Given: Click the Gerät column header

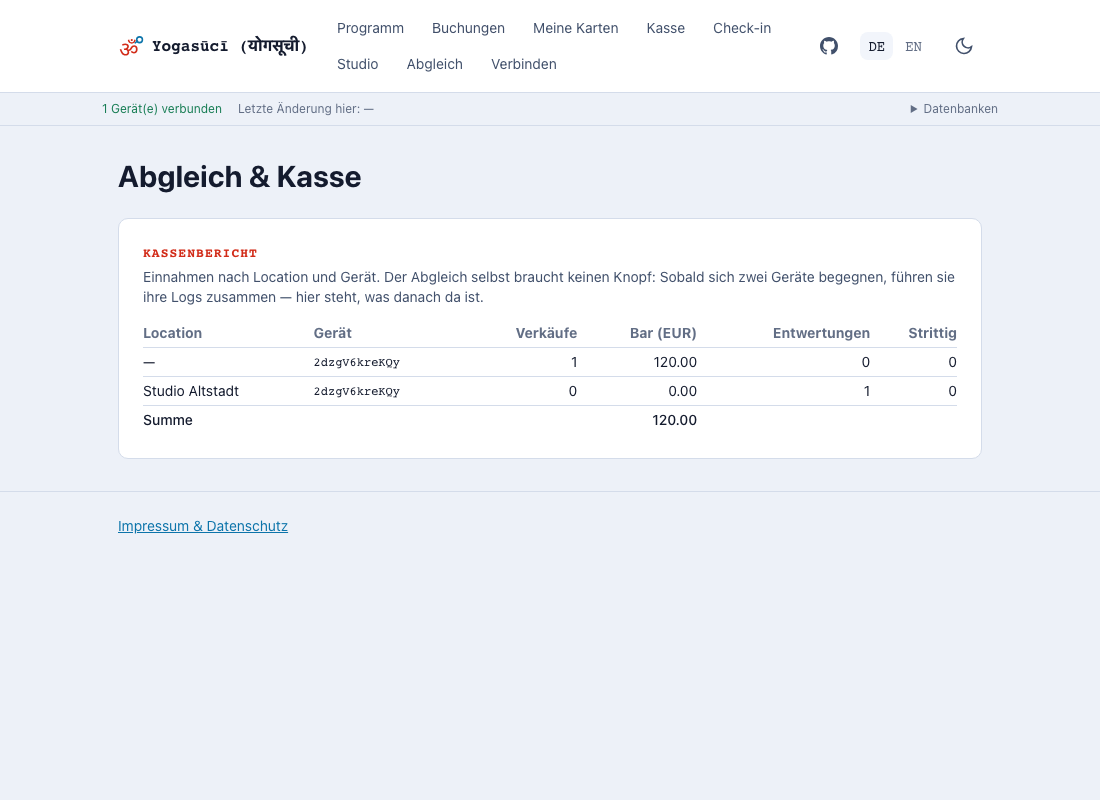Looking at the screenshot, I should tap(333, 333).
